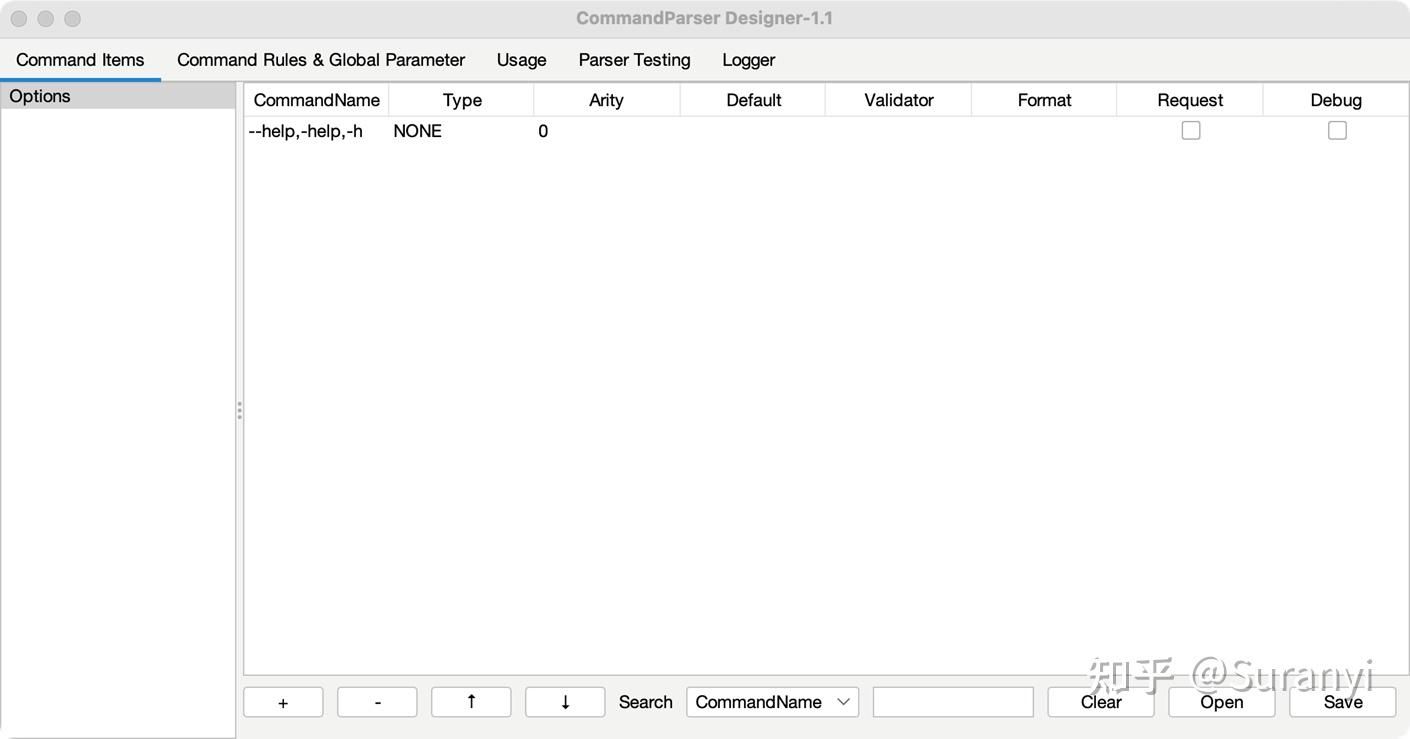Select the Command Items tab
The image size is (1410, 739).
pyautogui.click(x=80, y=59)
